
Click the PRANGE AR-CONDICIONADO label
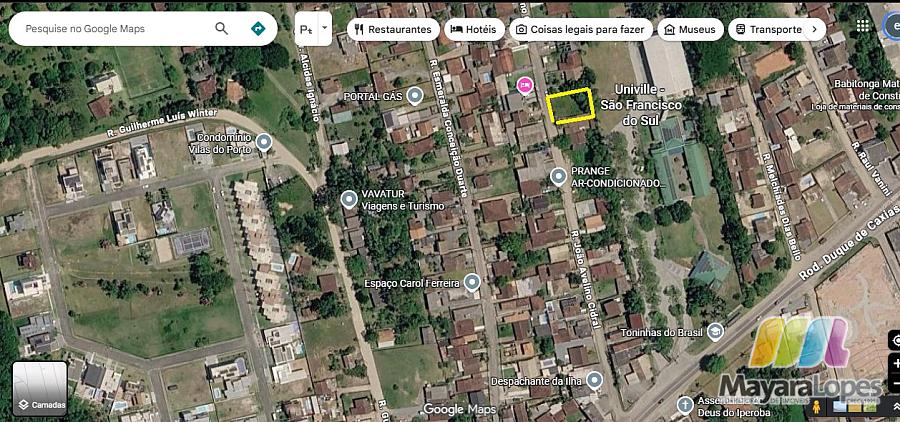click(617, 177)
